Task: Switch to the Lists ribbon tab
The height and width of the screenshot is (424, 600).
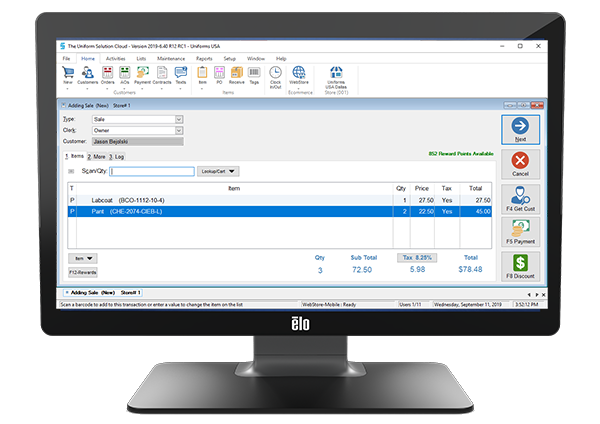Action: click(x=141, y=59)
